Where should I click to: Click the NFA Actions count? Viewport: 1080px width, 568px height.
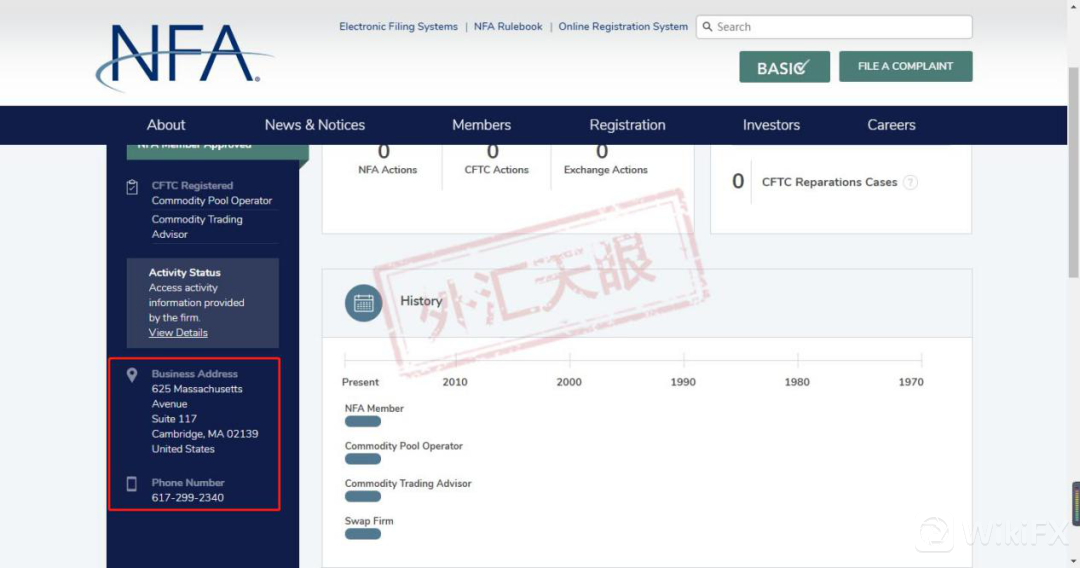pyautogui.click(x=384, y=151)
